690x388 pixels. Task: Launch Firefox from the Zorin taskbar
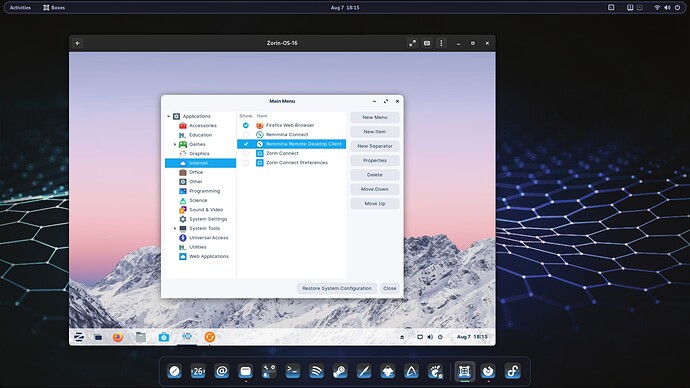tap(117, 337)
